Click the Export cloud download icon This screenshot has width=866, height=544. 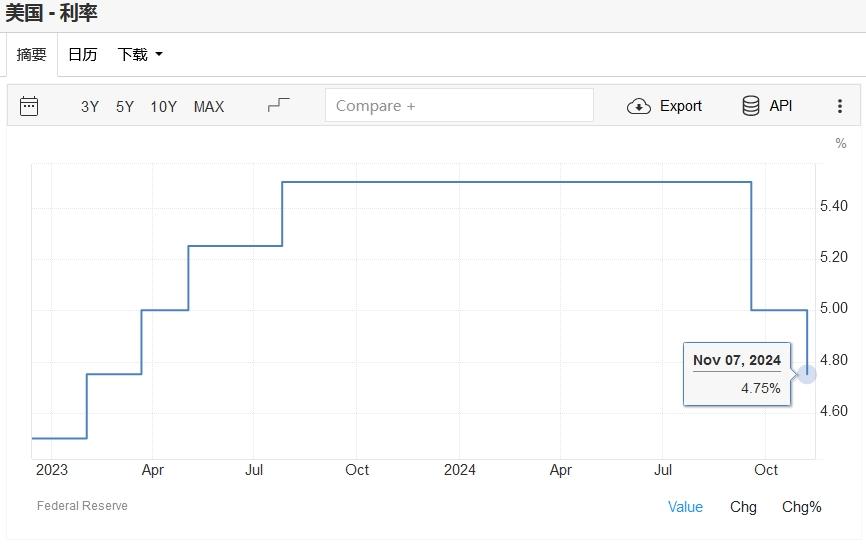pos(639,106)
